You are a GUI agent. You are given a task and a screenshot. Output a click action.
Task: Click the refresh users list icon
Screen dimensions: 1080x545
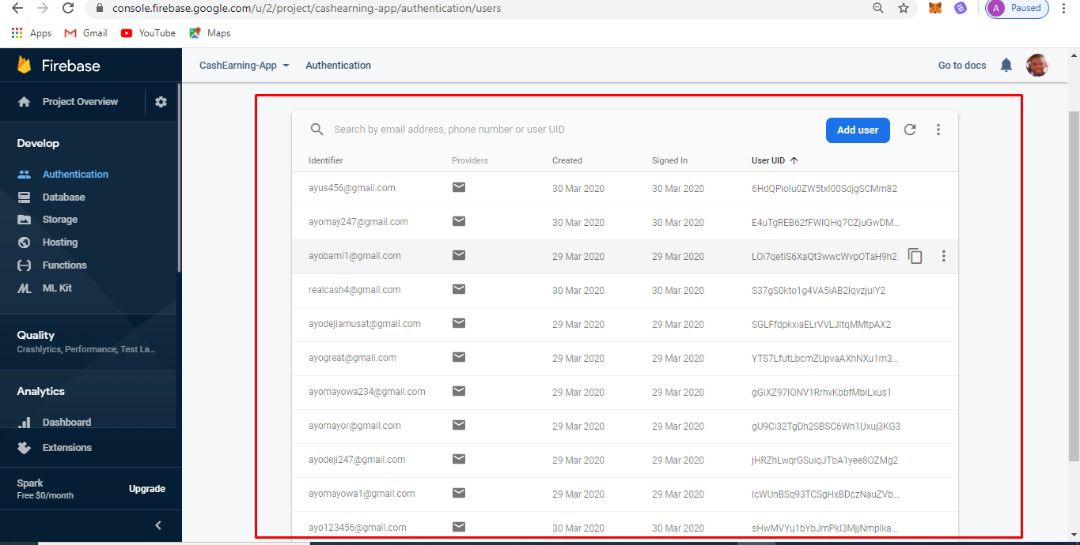pos(910,130)
